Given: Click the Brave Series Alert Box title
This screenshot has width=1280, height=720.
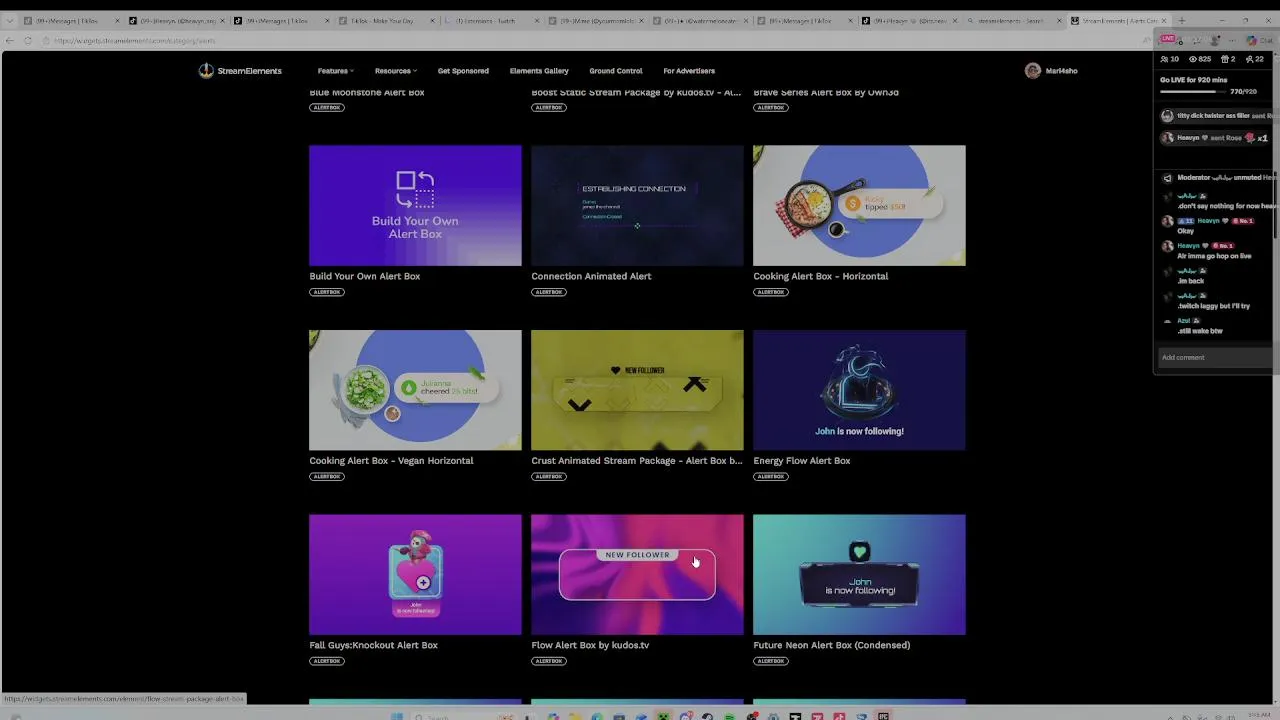Looking at the screenshot, I should click(x=825, y=92).
